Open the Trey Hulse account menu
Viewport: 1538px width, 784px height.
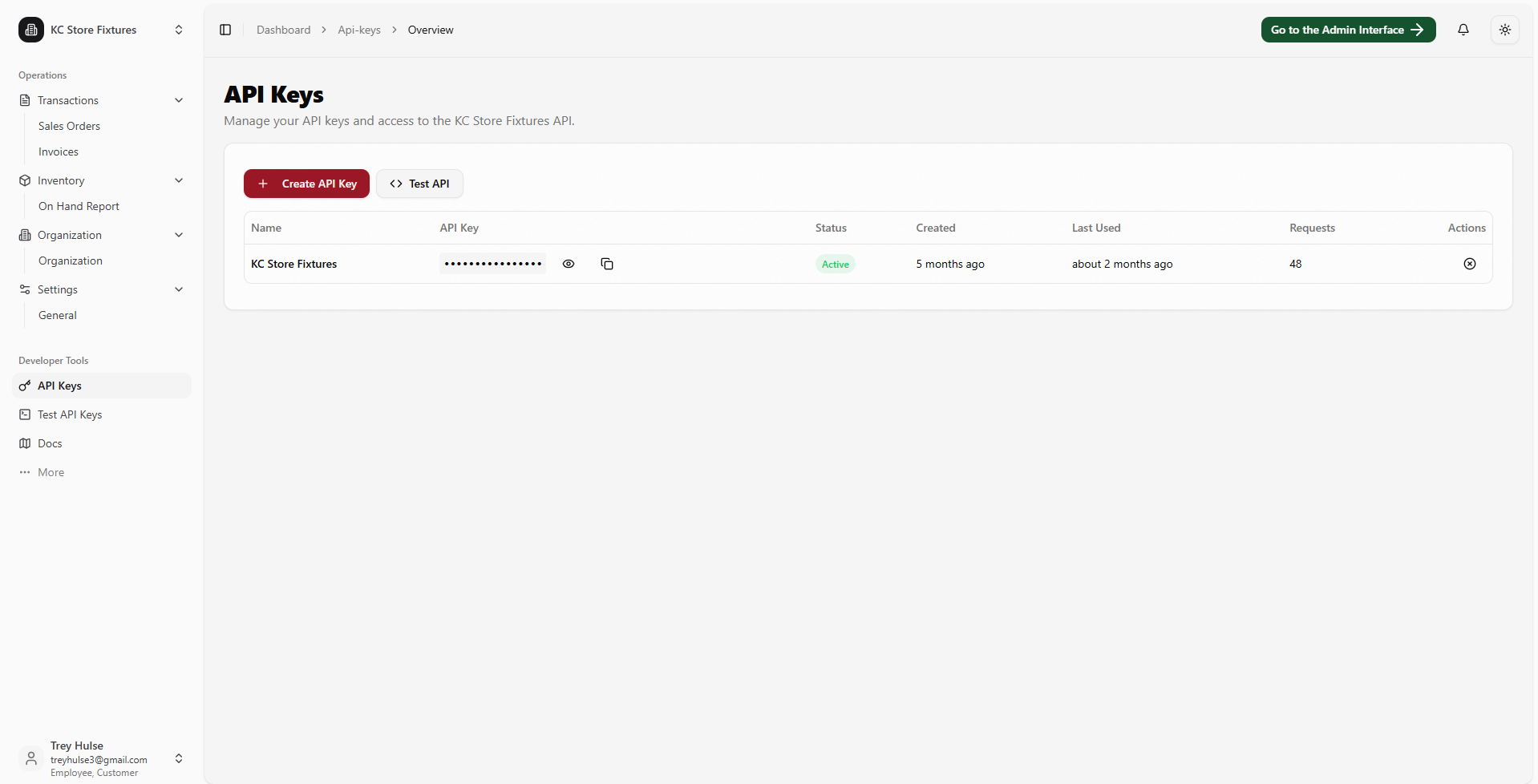pyautogui.click(x=179, y=758)
